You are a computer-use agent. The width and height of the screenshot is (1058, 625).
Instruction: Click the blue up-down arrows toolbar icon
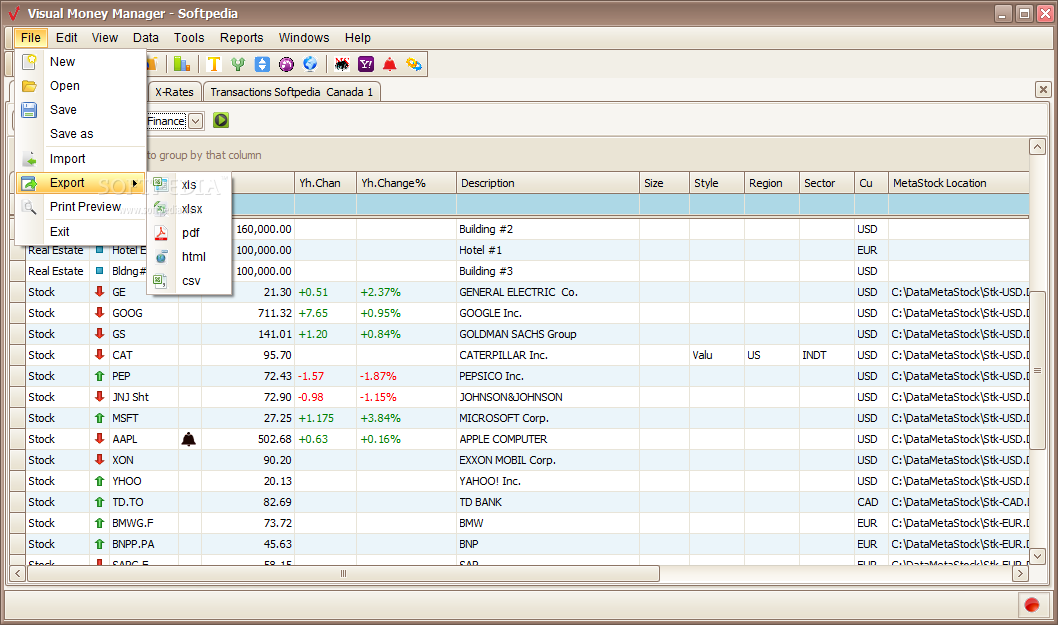262,64
